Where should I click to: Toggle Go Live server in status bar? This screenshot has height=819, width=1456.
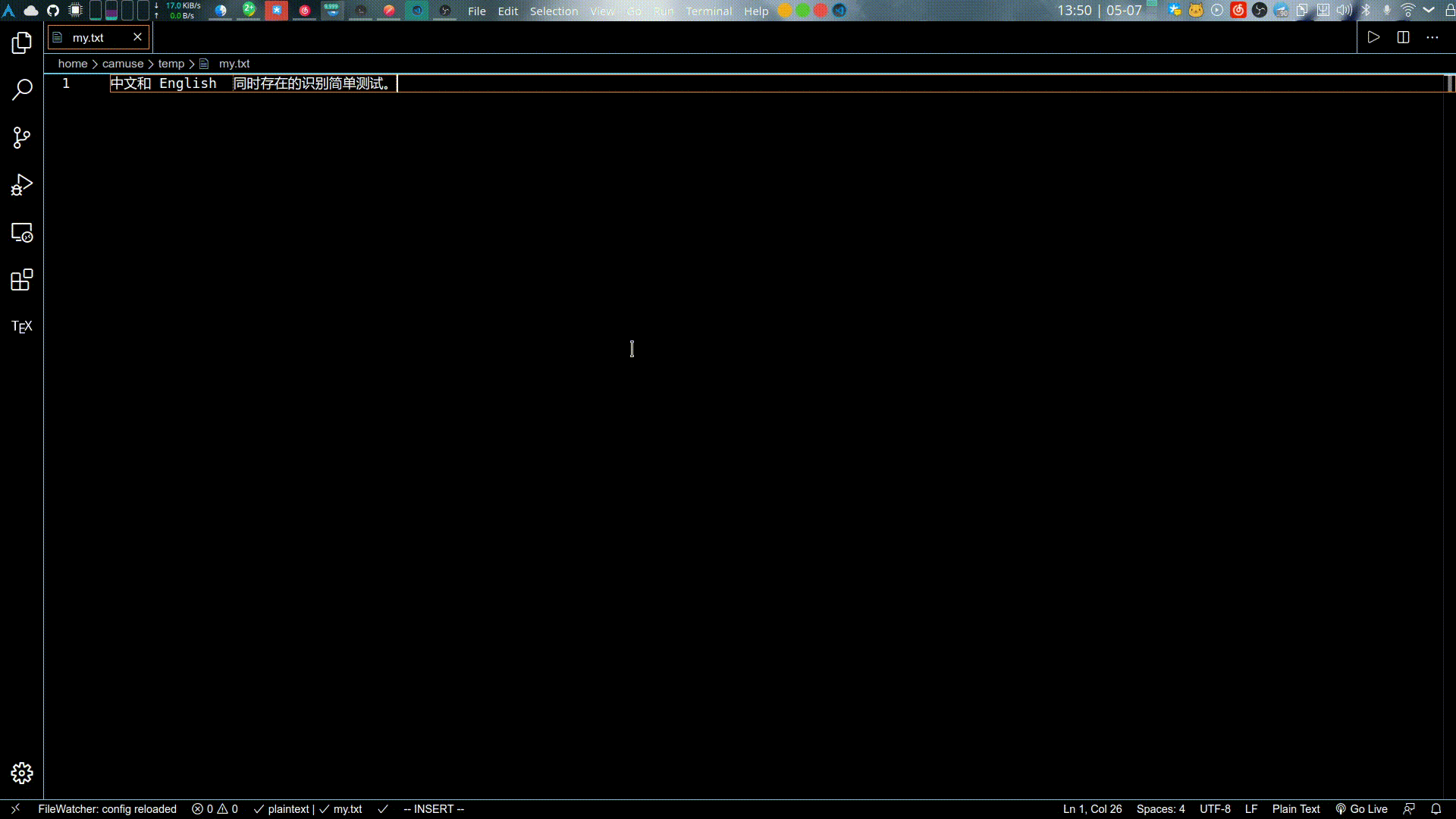coord(1362,809)
